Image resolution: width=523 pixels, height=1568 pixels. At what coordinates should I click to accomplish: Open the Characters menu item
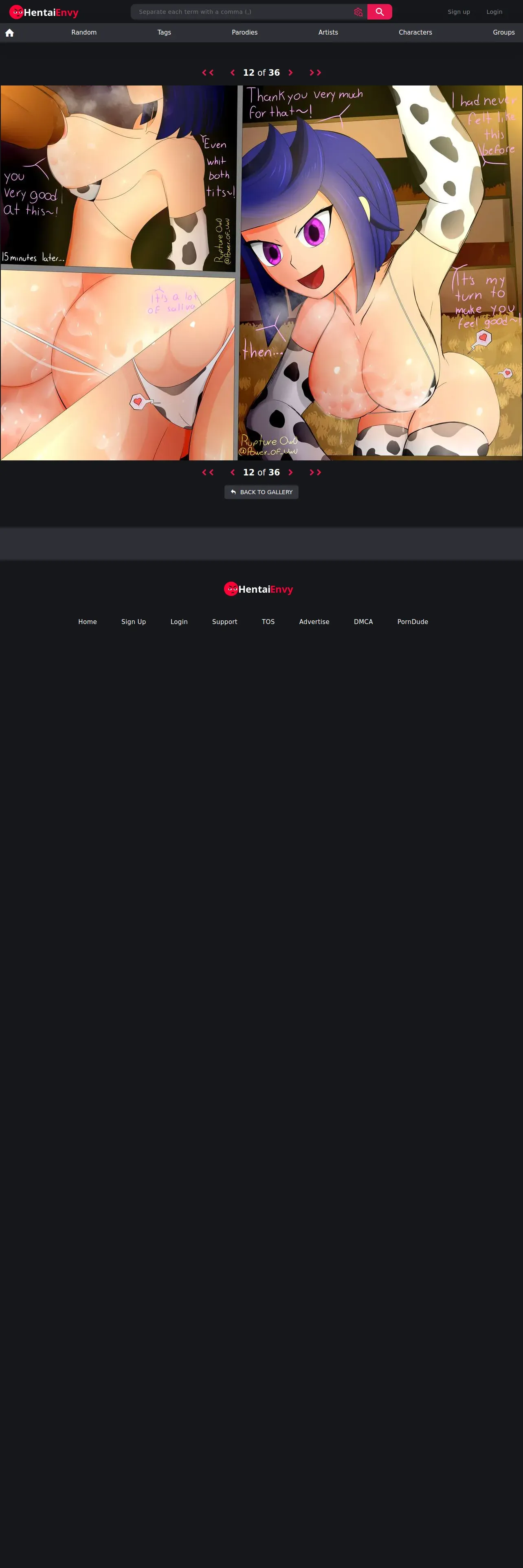point(415,32)
